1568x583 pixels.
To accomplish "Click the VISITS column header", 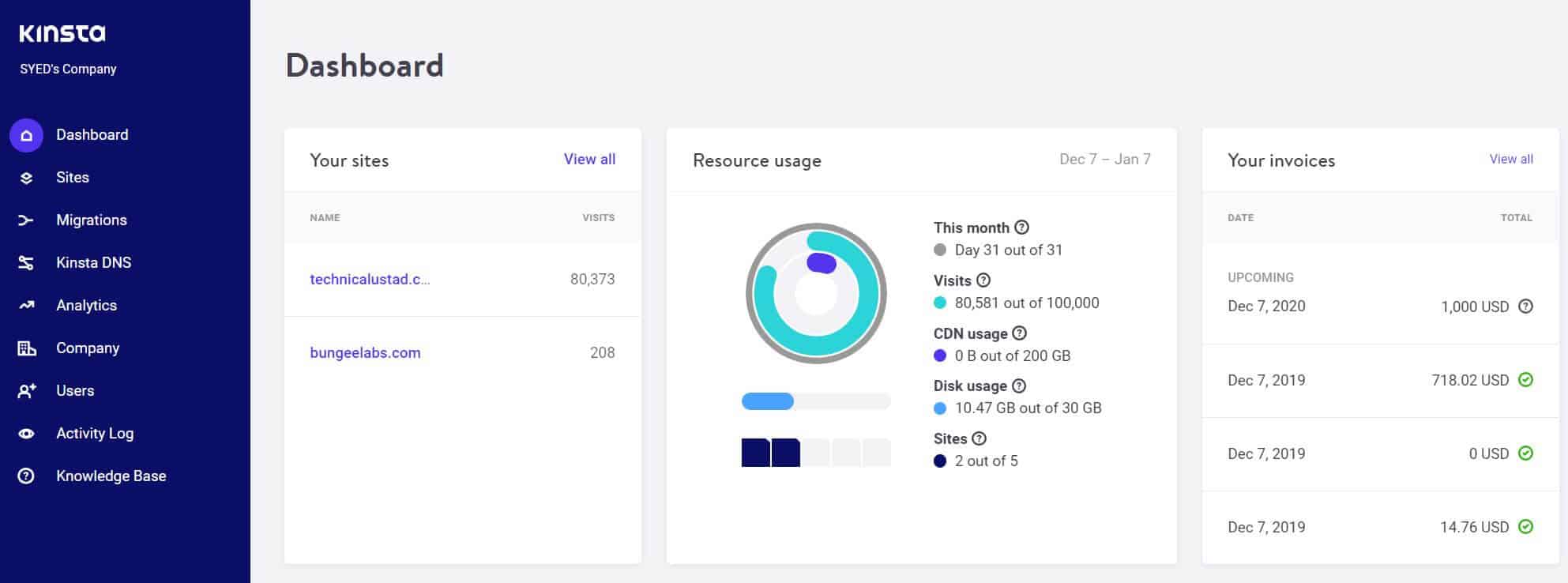I will (598, 218).
